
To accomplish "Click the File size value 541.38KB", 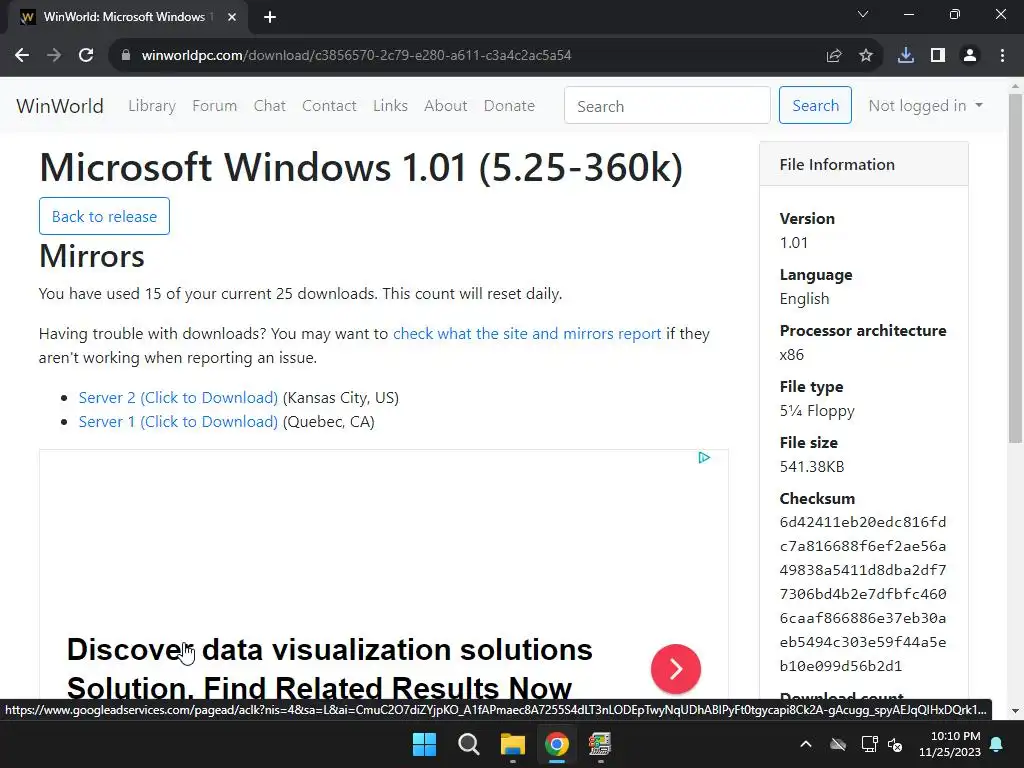I will [x=812, y=467].
